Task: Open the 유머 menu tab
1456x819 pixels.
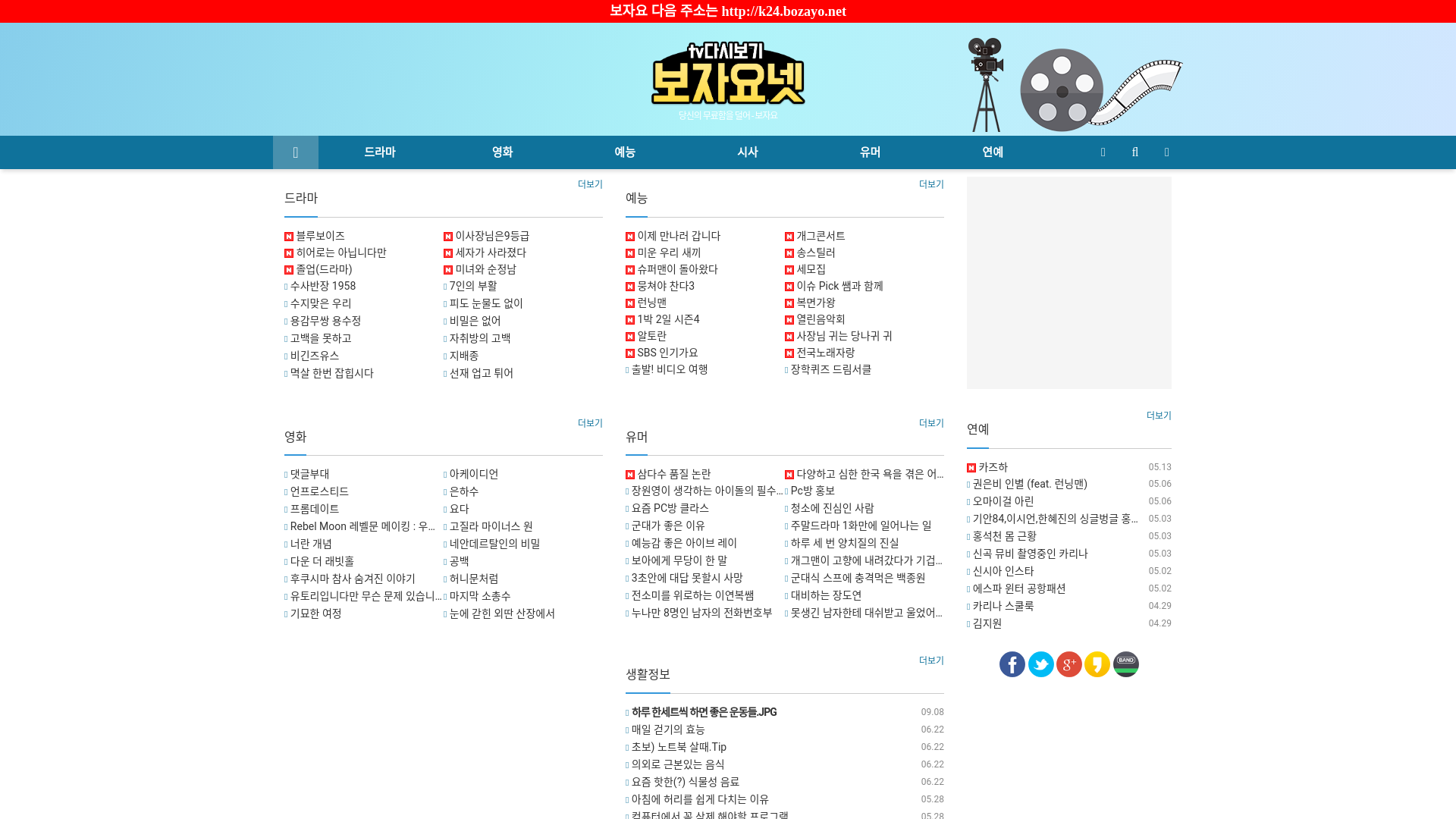Action: point(871,152)
